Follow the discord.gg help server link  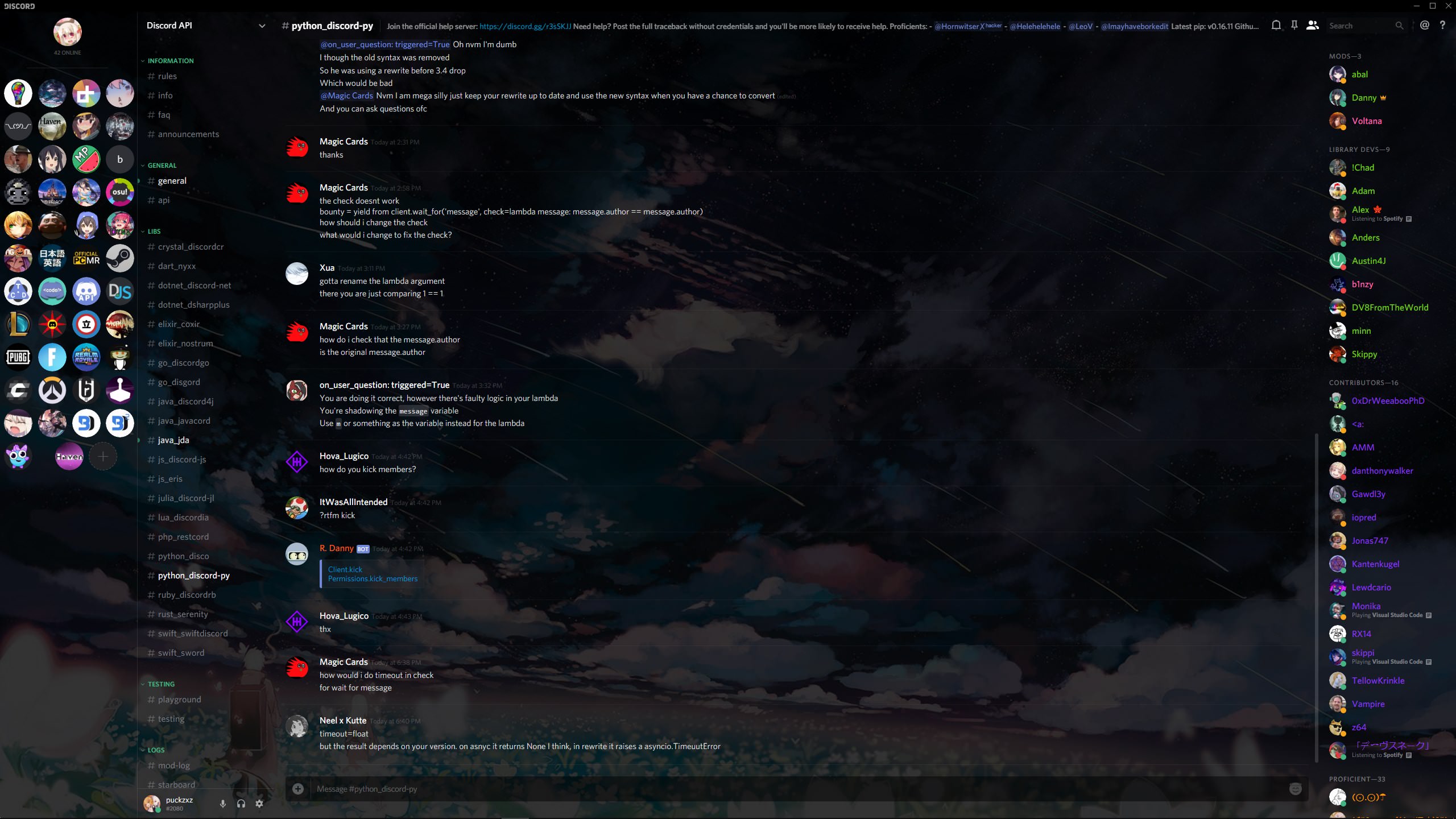[525, 26]
